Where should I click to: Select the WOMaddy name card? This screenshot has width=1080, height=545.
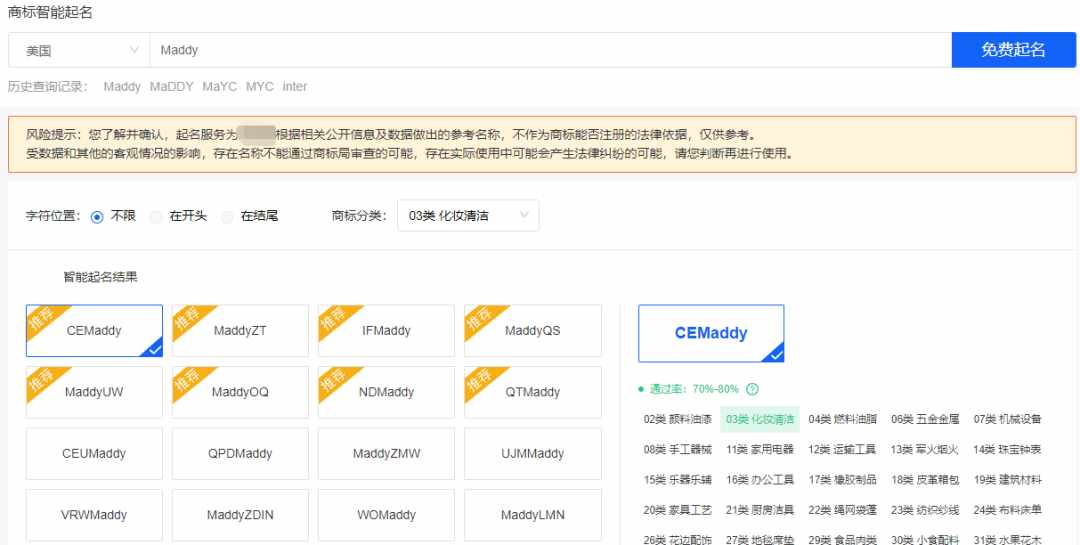pyautogui.click(x=386, y=515)
